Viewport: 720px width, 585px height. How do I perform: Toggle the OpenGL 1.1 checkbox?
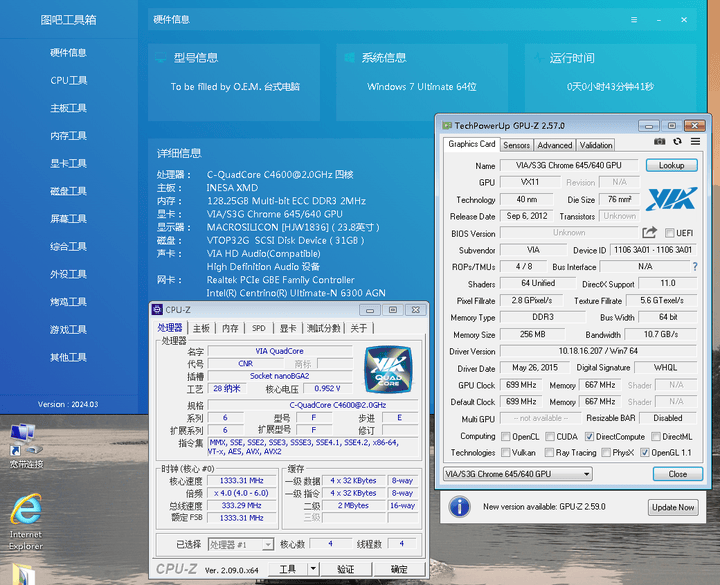pyautogui.click(x=645, y=452)
